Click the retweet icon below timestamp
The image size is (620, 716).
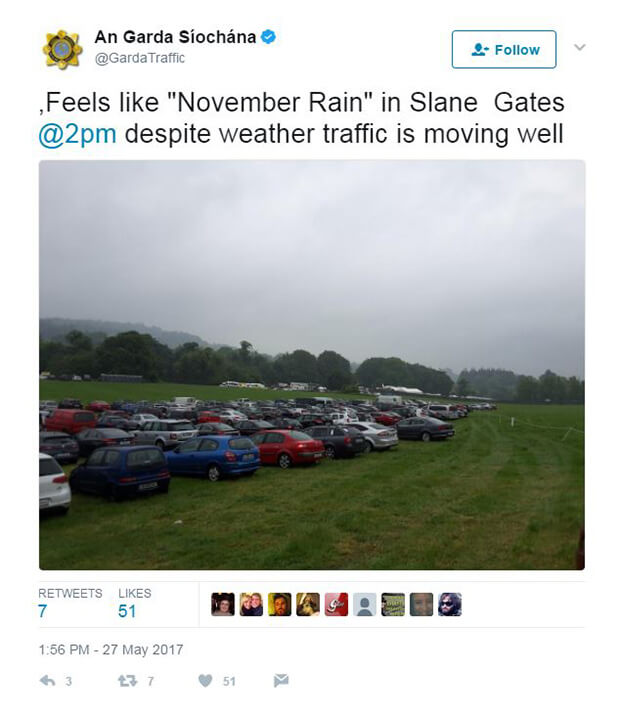pos(127,681)
